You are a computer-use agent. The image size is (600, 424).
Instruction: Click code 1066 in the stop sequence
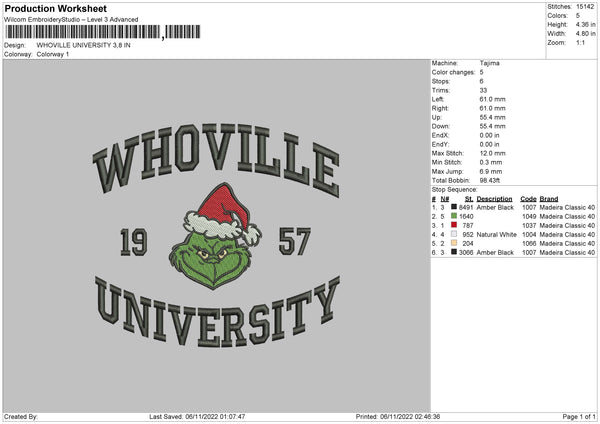point(529,244)
